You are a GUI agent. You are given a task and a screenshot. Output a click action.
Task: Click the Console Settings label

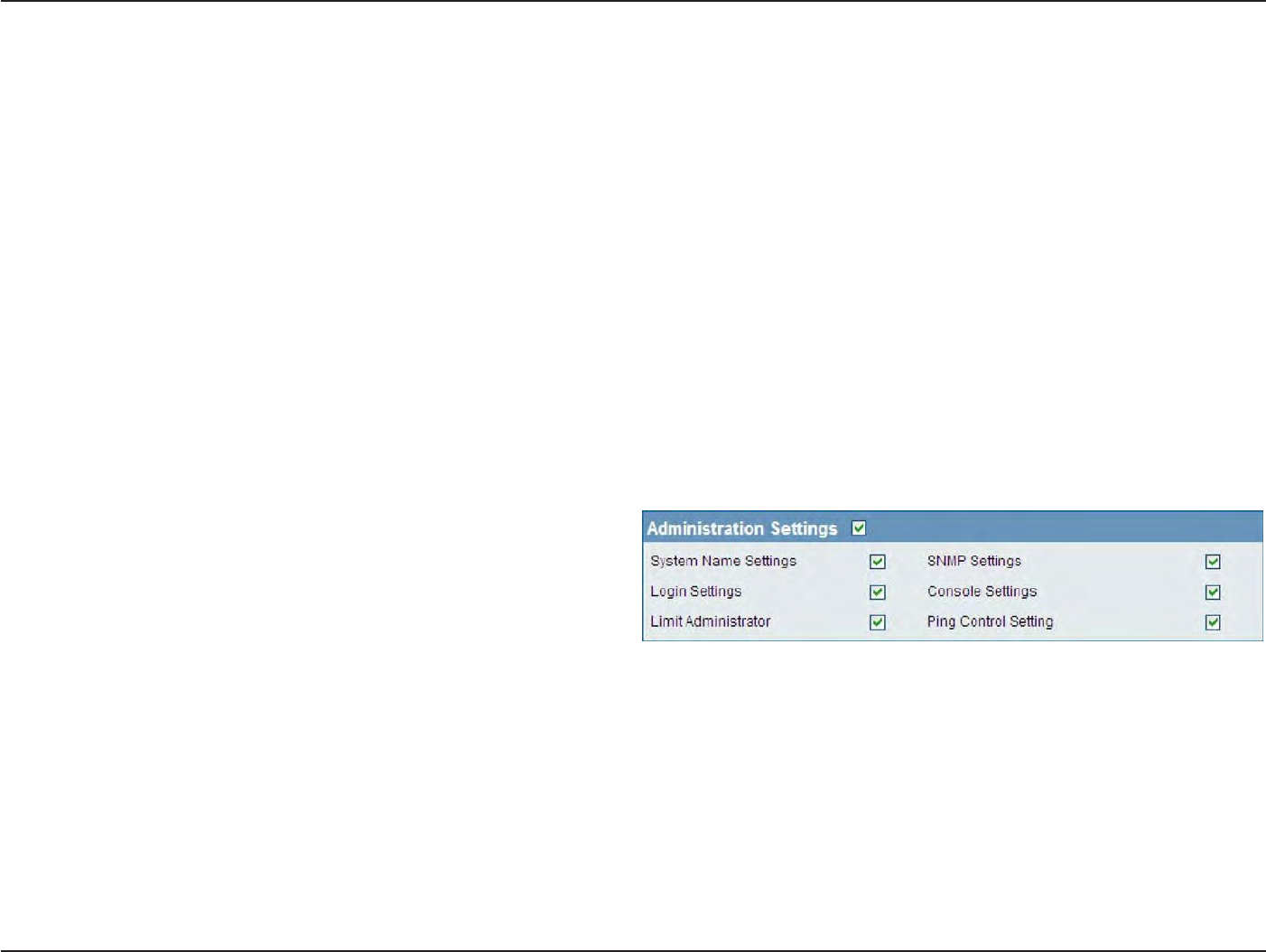pos(982,592)
